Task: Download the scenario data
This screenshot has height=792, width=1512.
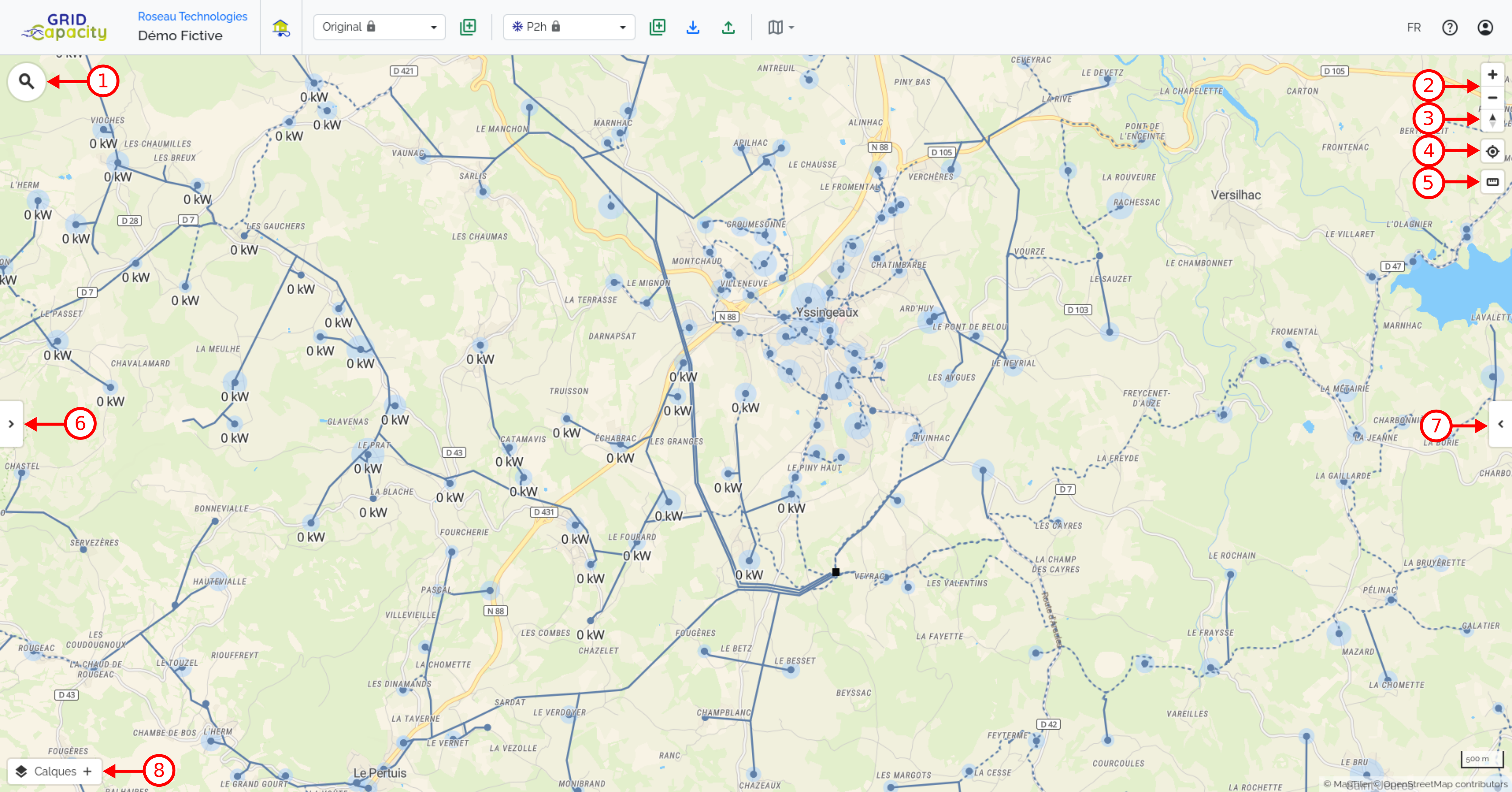Action: coord(692,27)
